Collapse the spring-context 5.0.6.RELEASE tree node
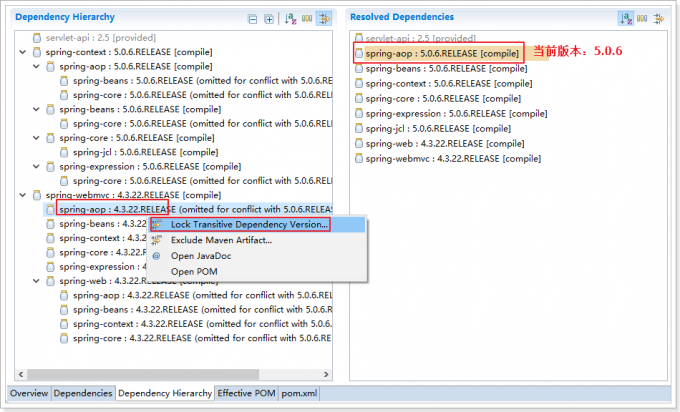The width and height of the screenshot is (680, 412). click(x=24, y=51)
